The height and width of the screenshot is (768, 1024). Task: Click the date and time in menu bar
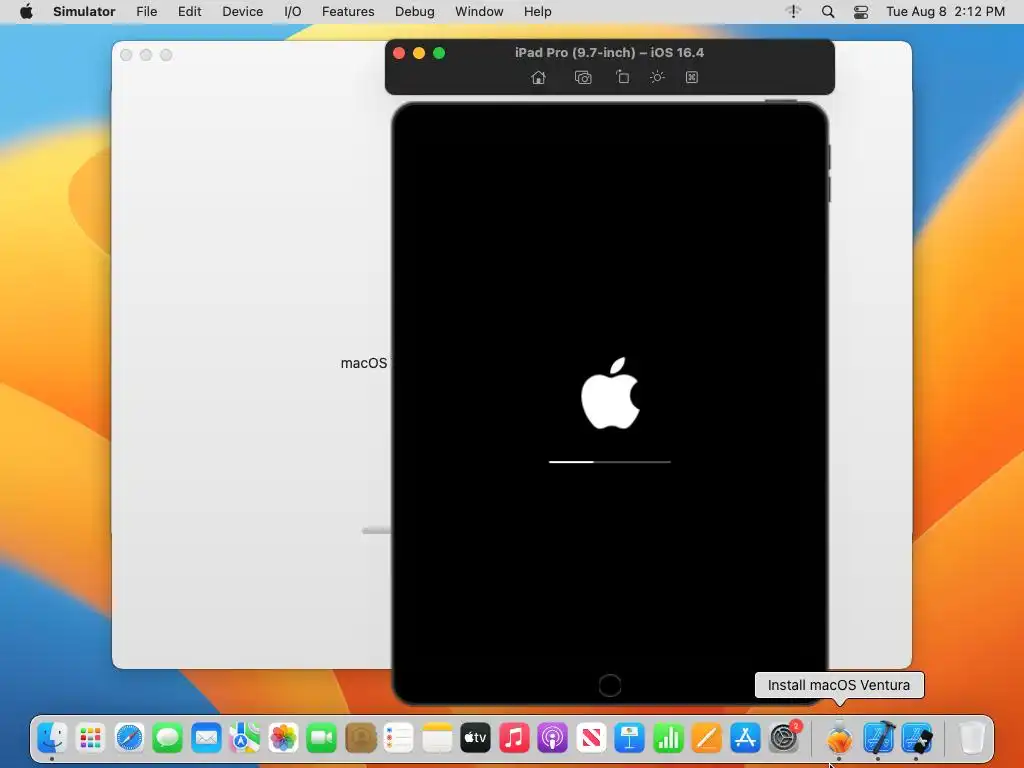coord(945,12)
